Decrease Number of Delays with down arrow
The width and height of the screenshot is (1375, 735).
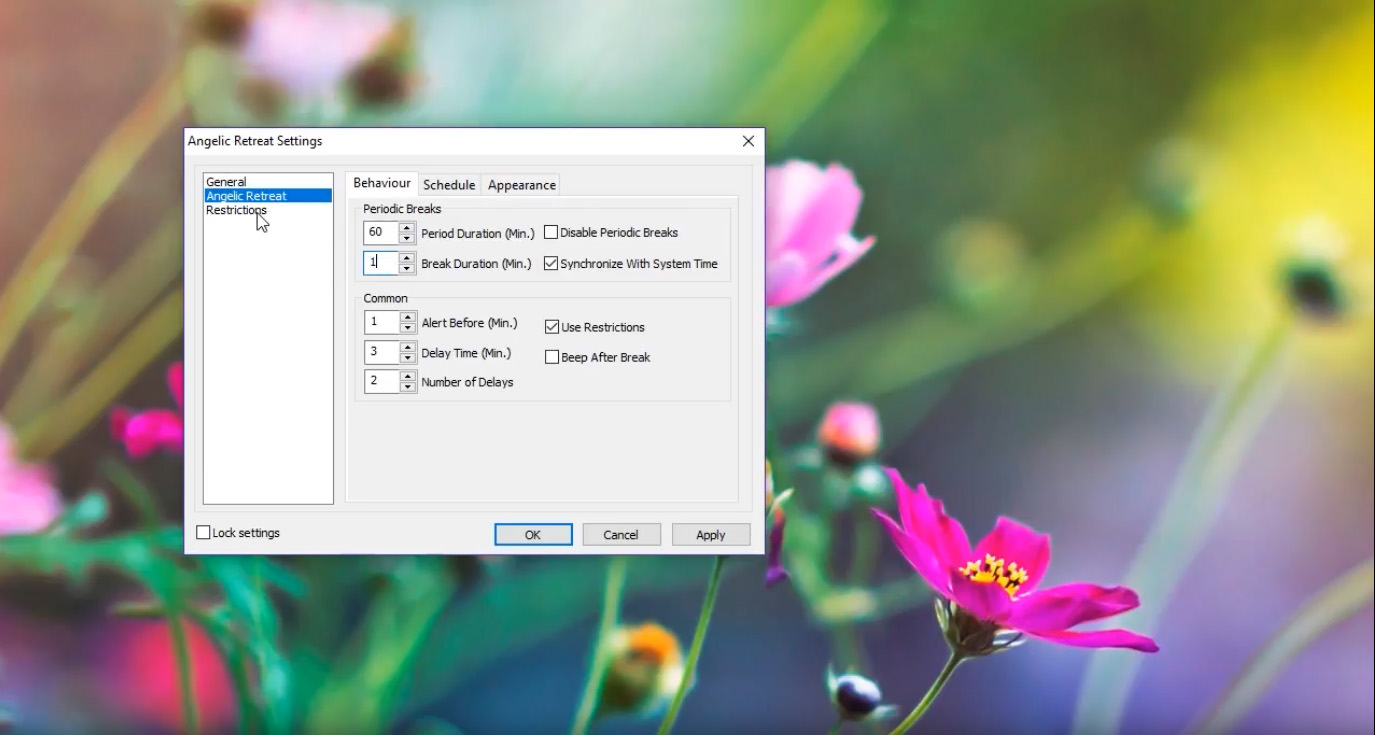tap(407, 388)
